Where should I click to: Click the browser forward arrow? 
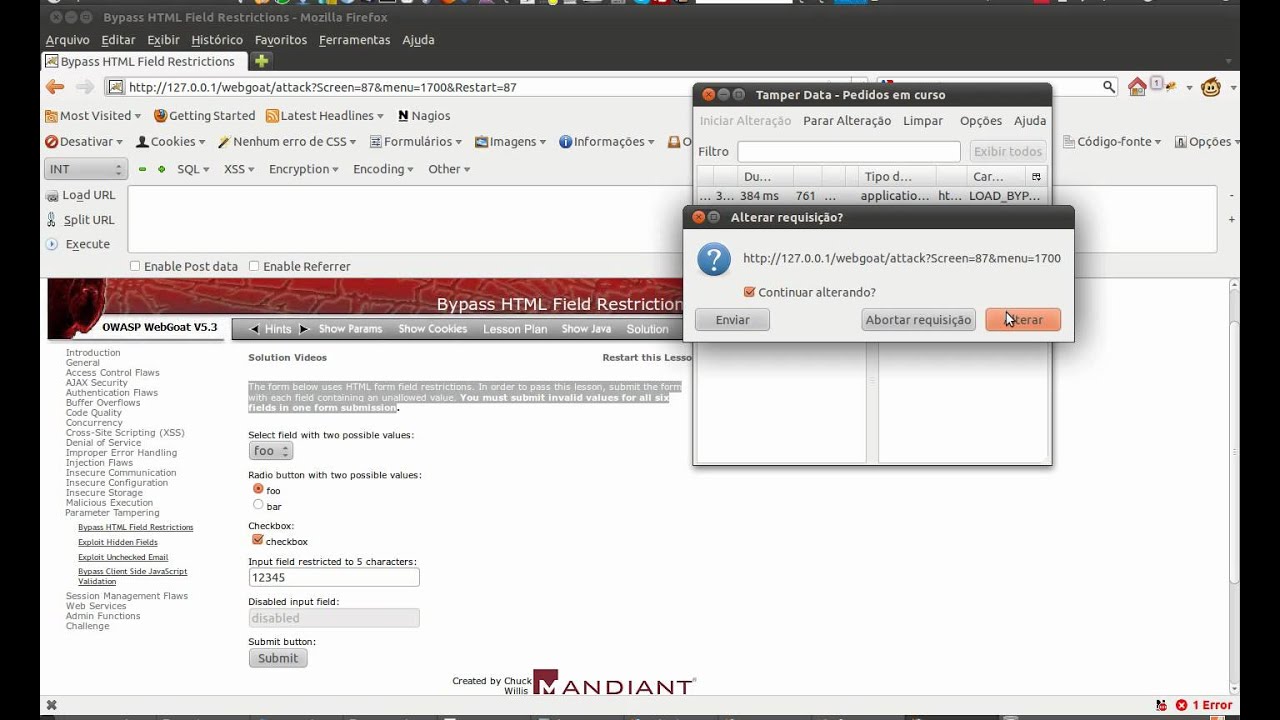(85, 87)
